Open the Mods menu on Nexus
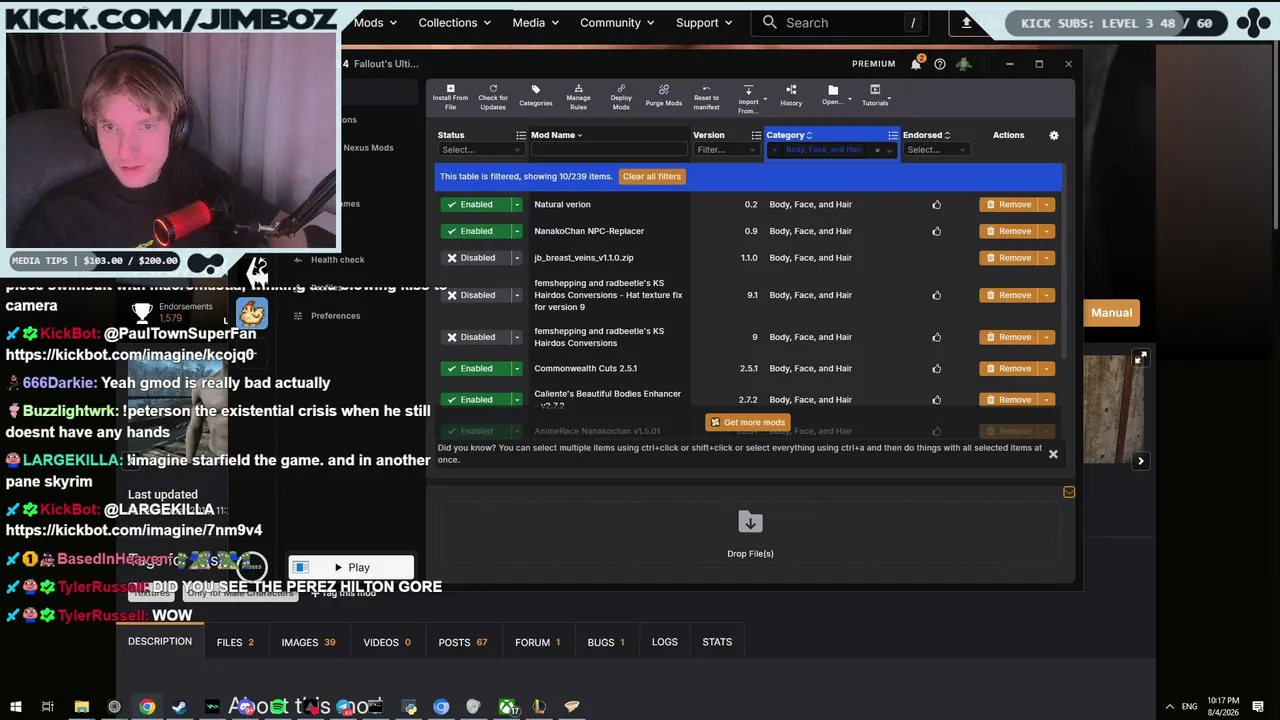 tap(375, 23)
